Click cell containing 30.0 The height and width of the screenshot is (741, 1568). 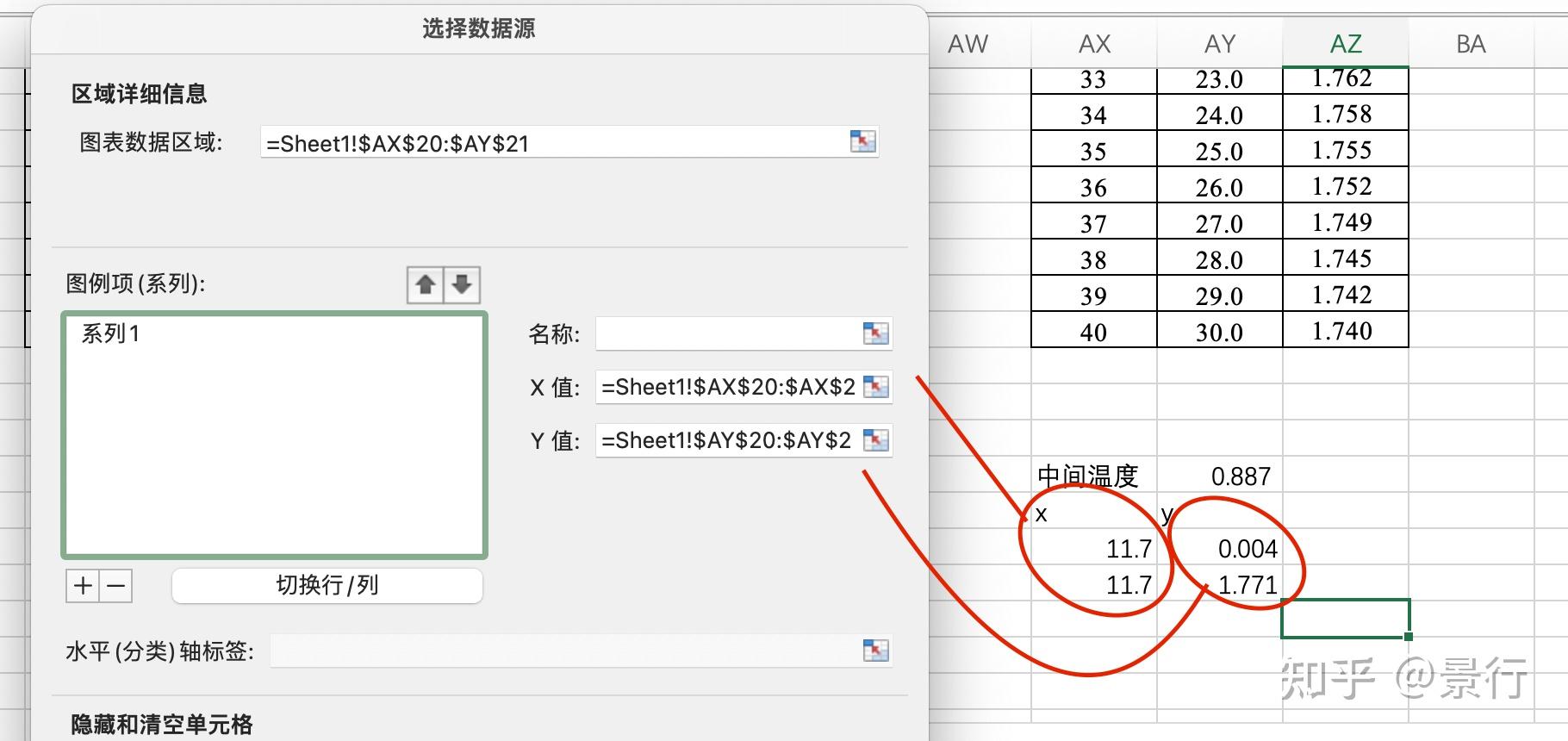pos(1220,330)
